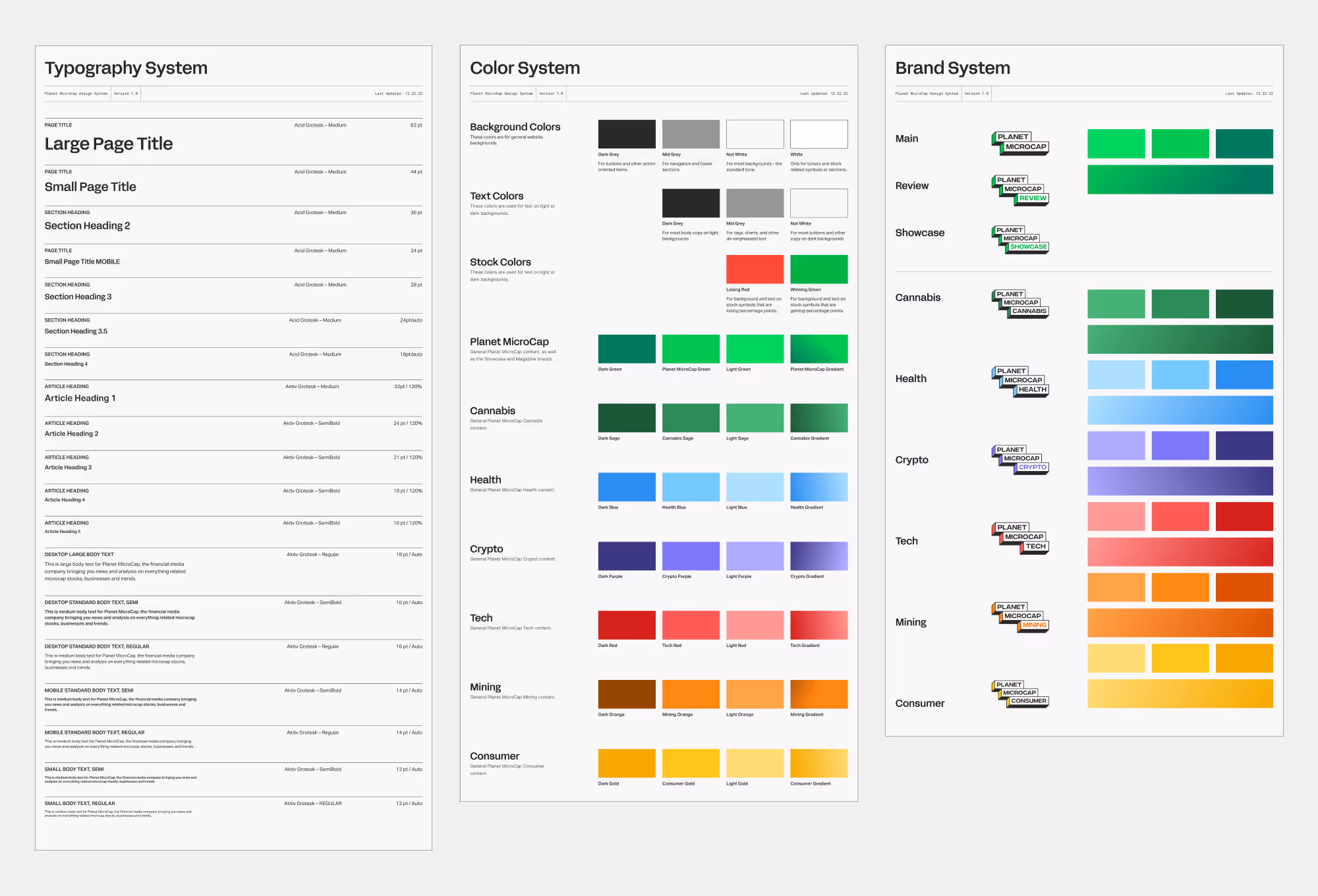Click the Cannabis Gradient swatch
The image size is (1318, 896).
819,418
